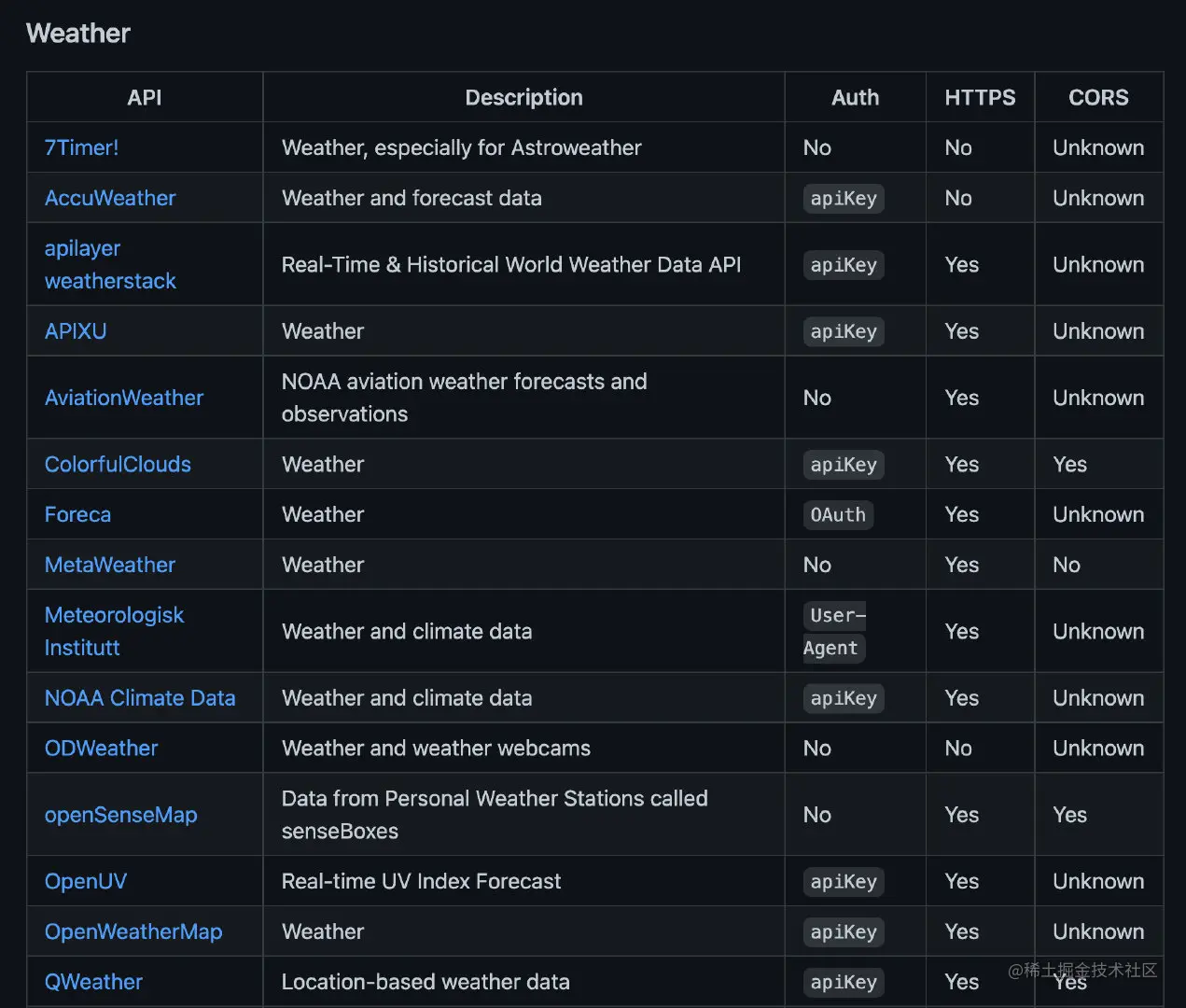Image resolution: width=1186 pixels, height=1008 pixels.
Task: Select 'Real-time UV Index Forecast' text
Action: tap(421, 881)
